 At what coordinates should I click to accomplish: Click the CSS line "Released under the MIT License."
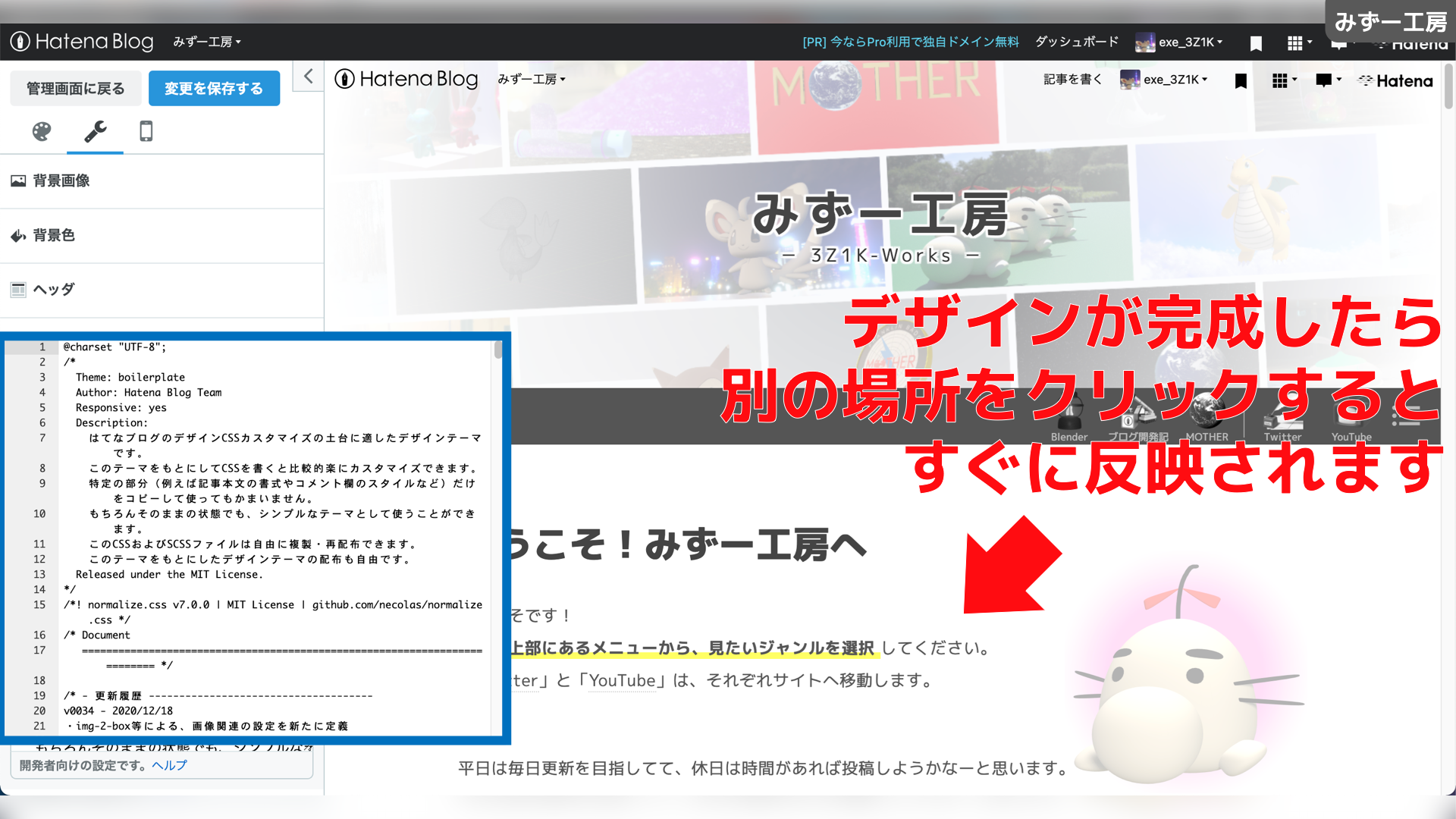coord(169,574)
